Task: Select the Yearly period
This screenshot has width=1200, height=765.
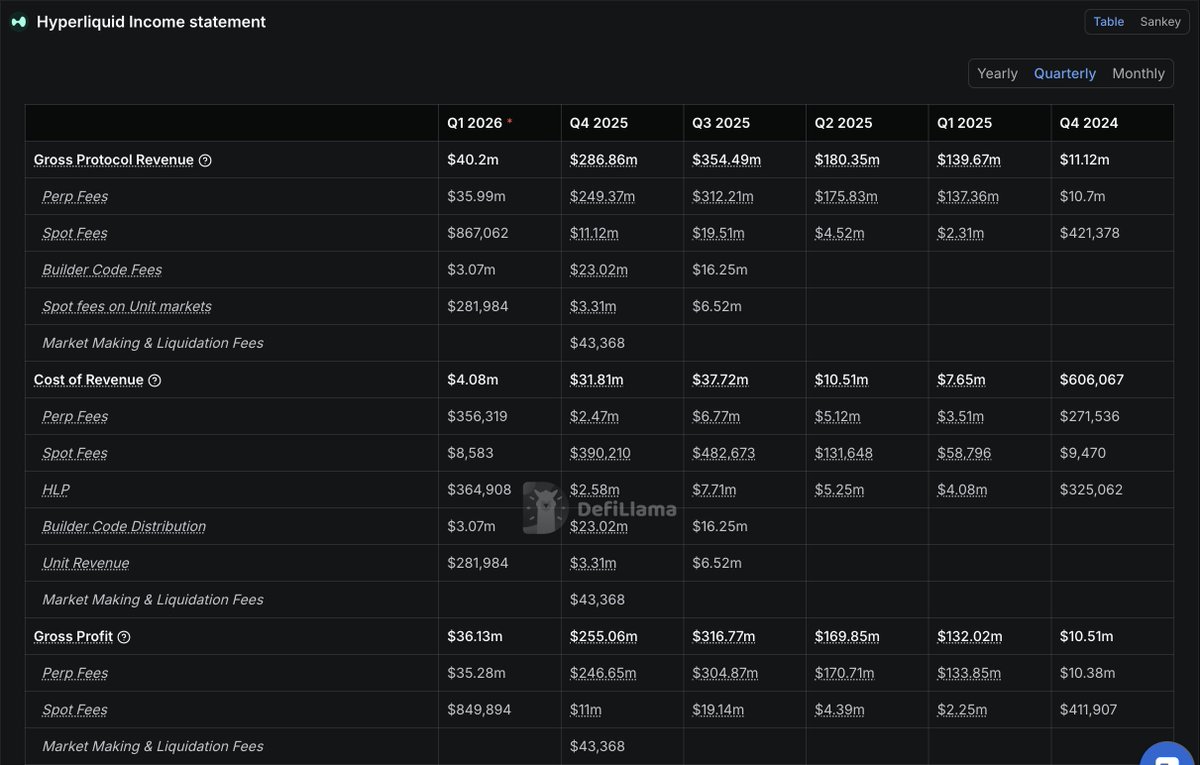Action: click(997, 74)
